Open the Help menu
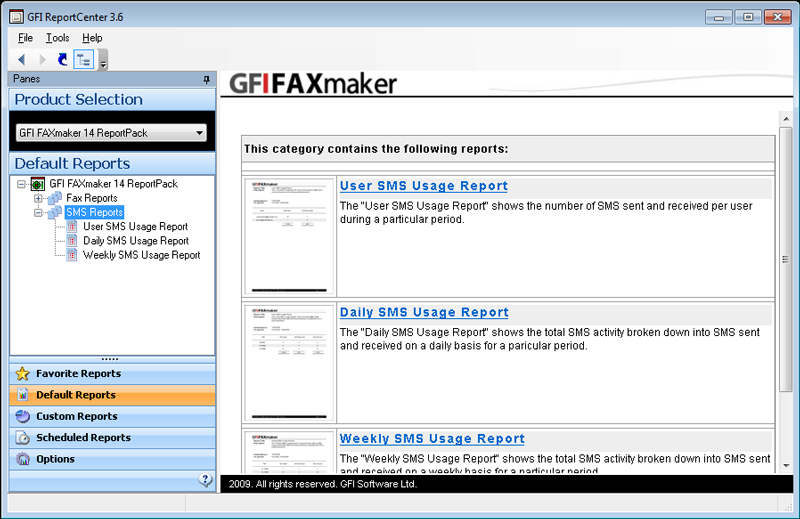This screenshot has width=800, height=519. tap(92, 38)
